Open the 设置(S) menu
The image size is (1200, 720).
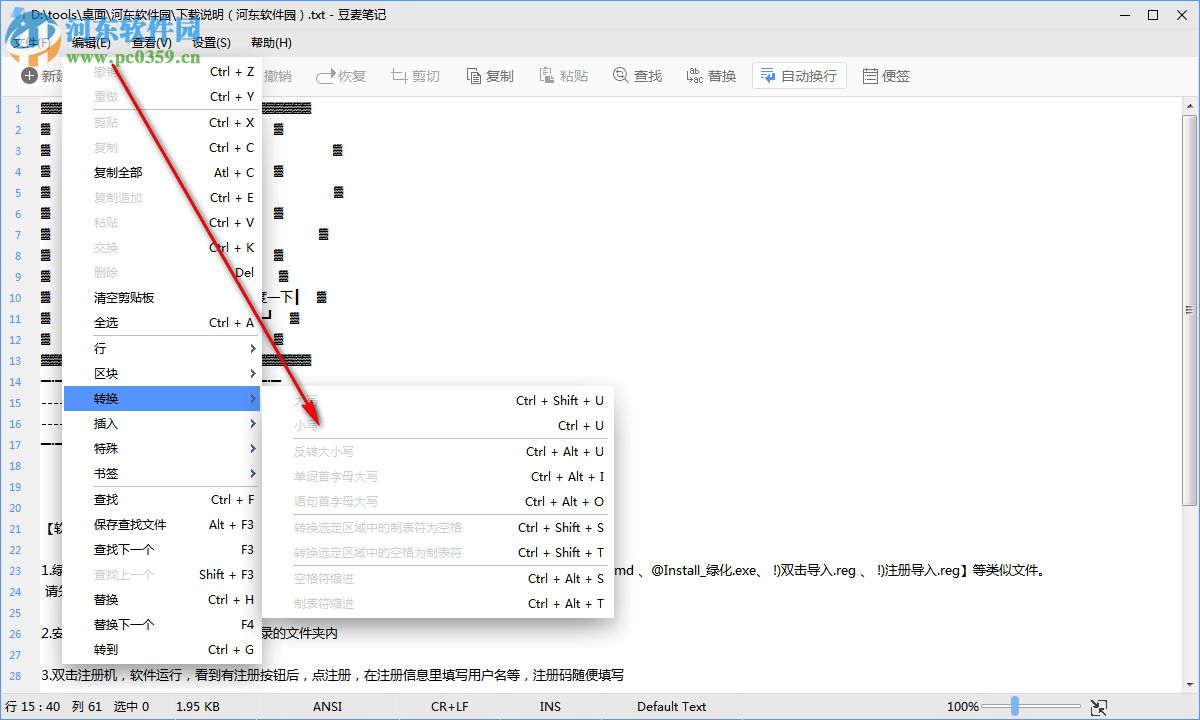coord(209,43)
